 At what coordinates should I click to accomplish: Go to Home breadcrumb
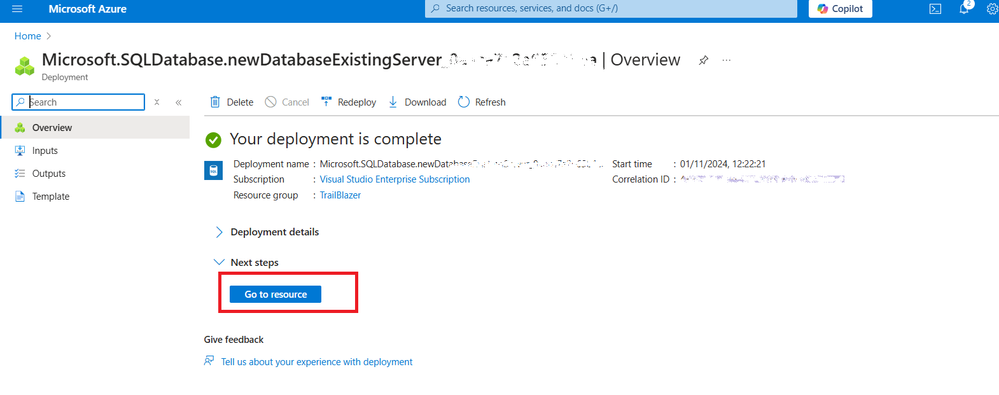27,36
